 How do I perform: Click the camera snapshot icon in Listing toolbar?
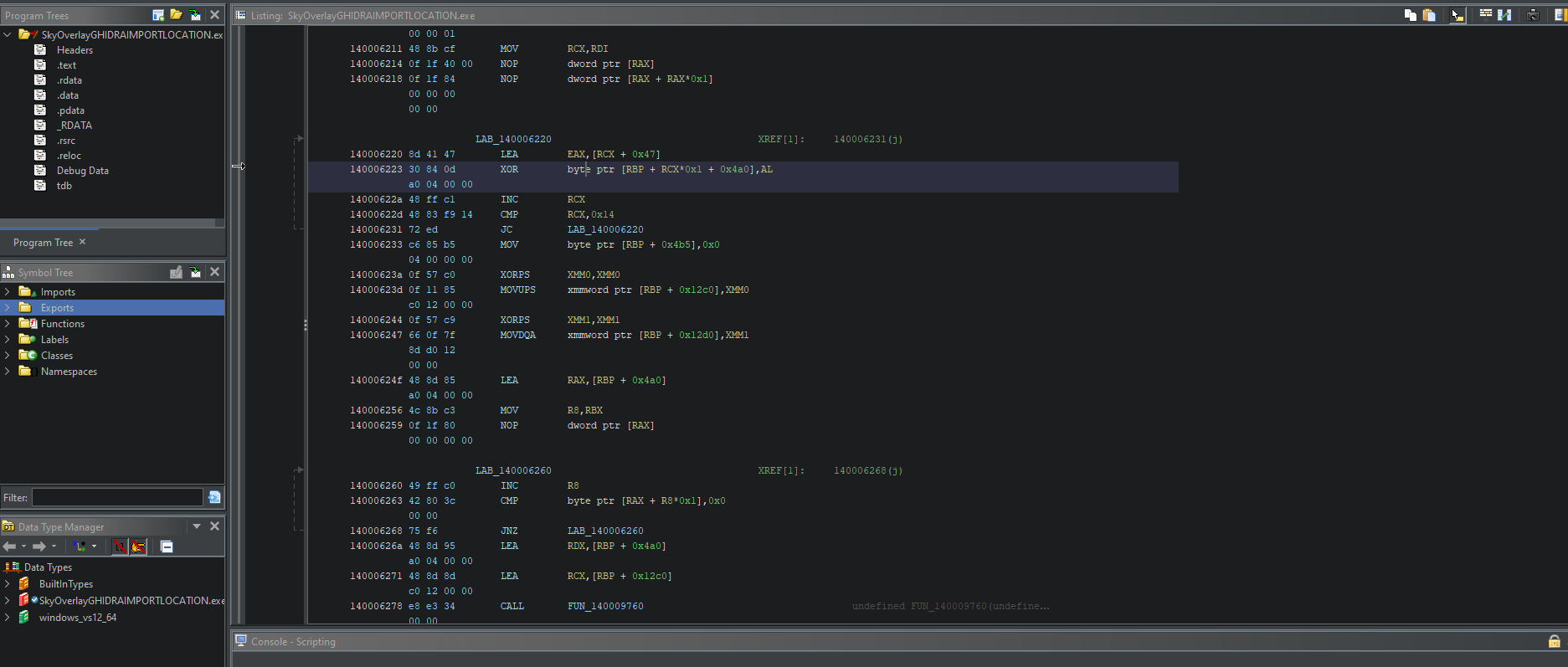tap(1533, 15)
